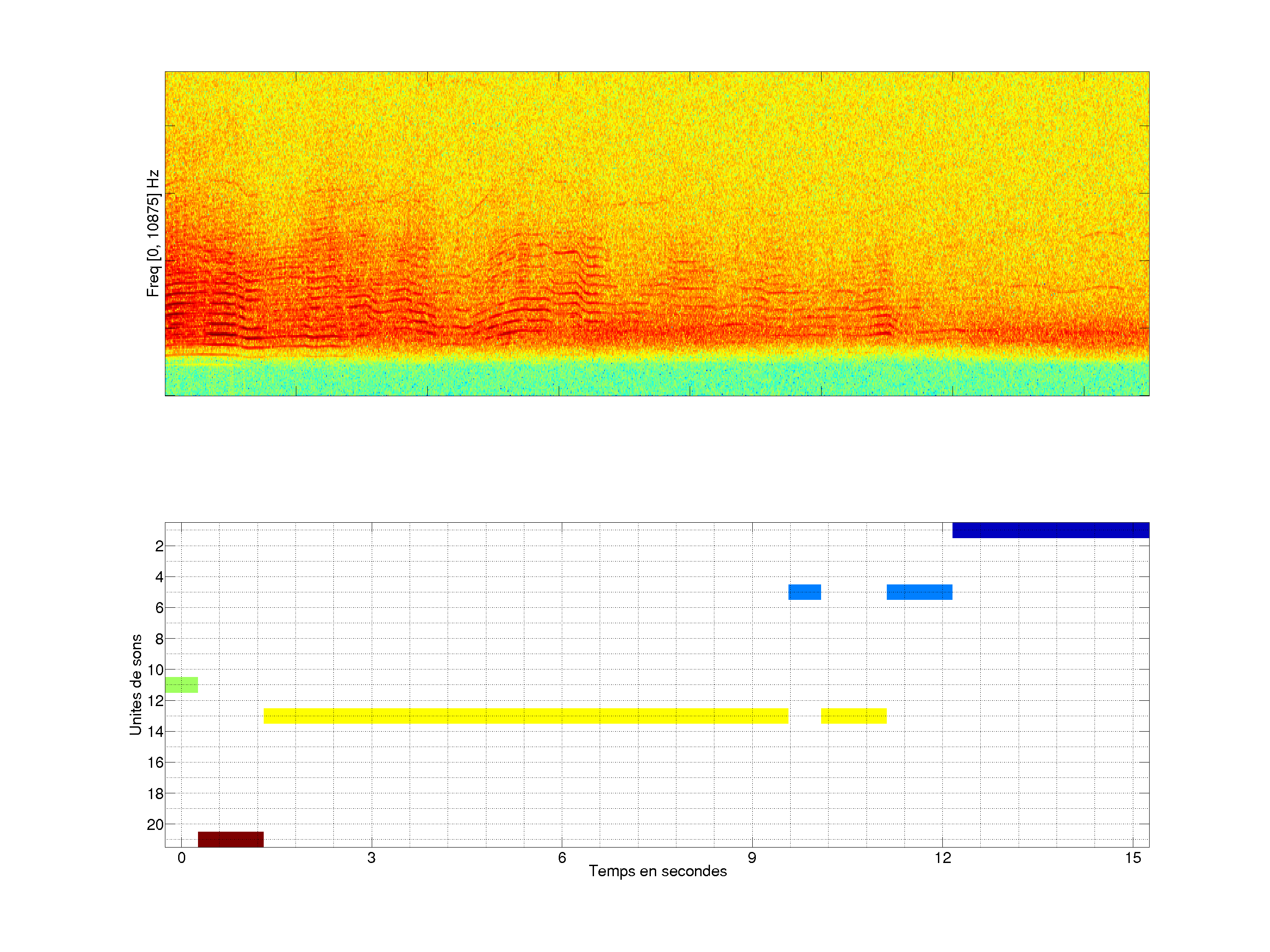Click the x-axis tick label 0
Viewport: 1270px width, 952px height.
click(x=181, y=858)
